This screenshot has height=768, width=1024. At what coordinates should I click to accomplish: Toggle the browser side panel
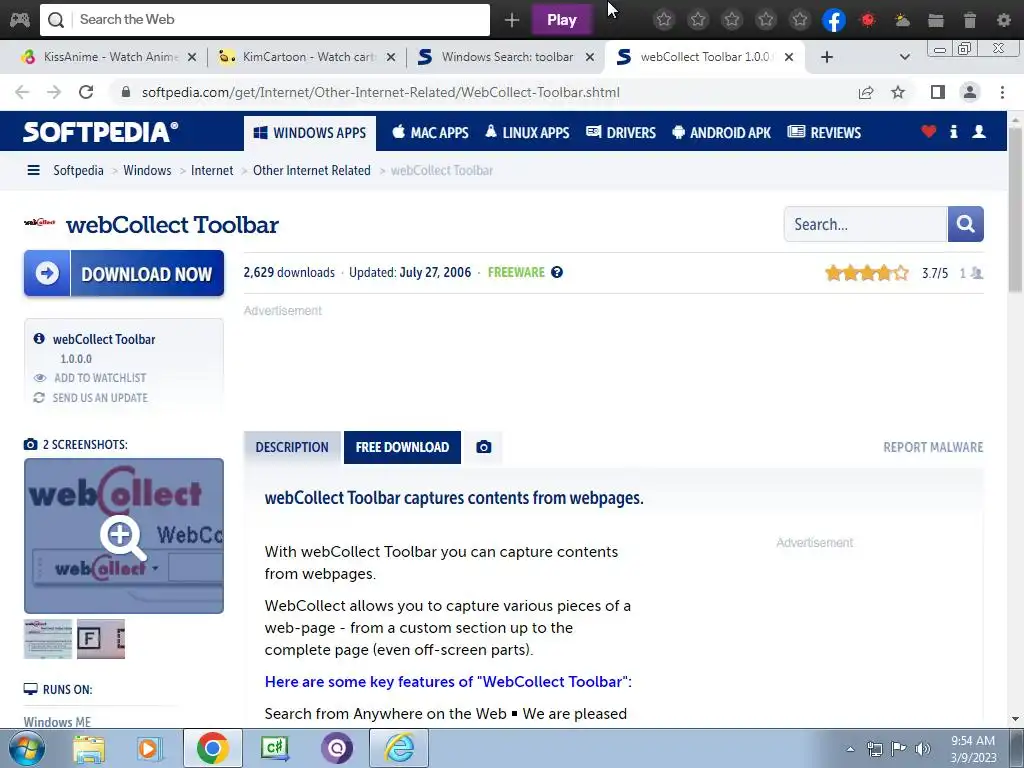click(x=938, y=92)
